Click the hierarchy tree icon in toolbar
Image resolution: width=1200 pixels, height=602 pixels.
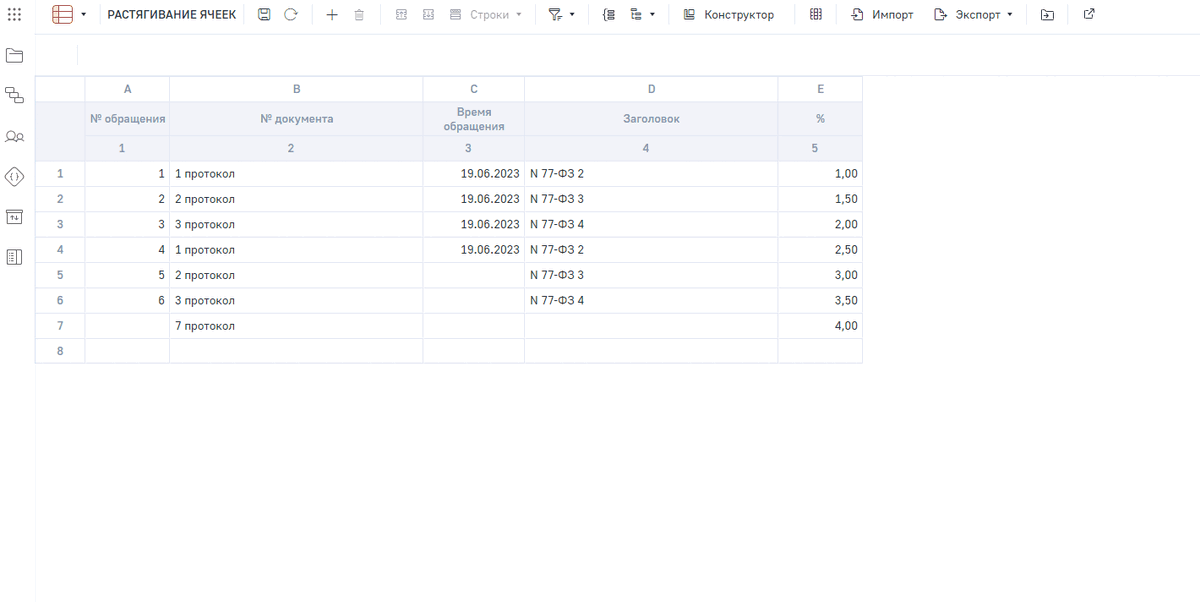coord(636,15)
